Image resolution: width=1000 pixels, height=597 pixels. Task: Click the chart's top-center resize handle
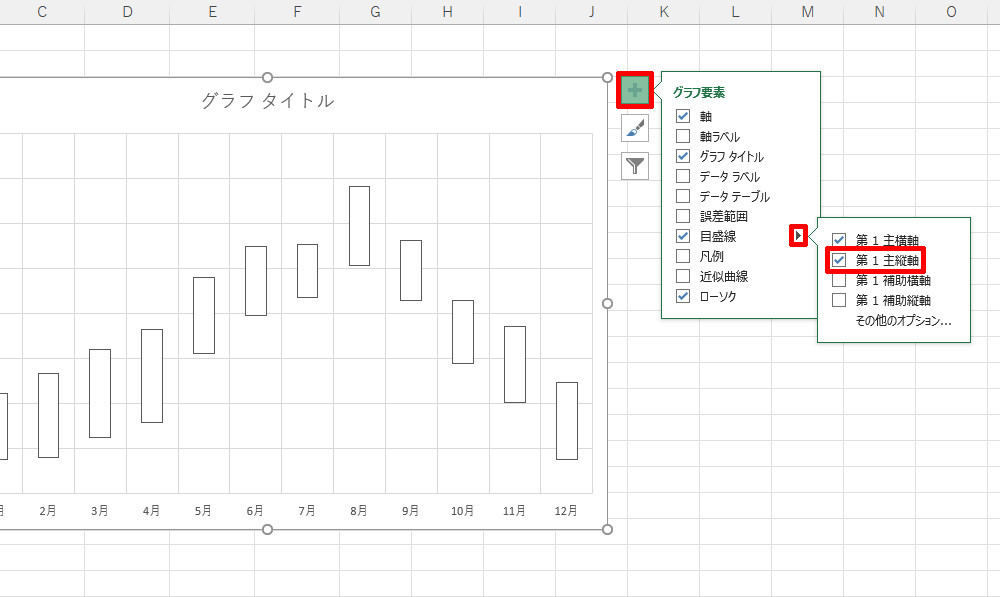click(x=268, y=77)
